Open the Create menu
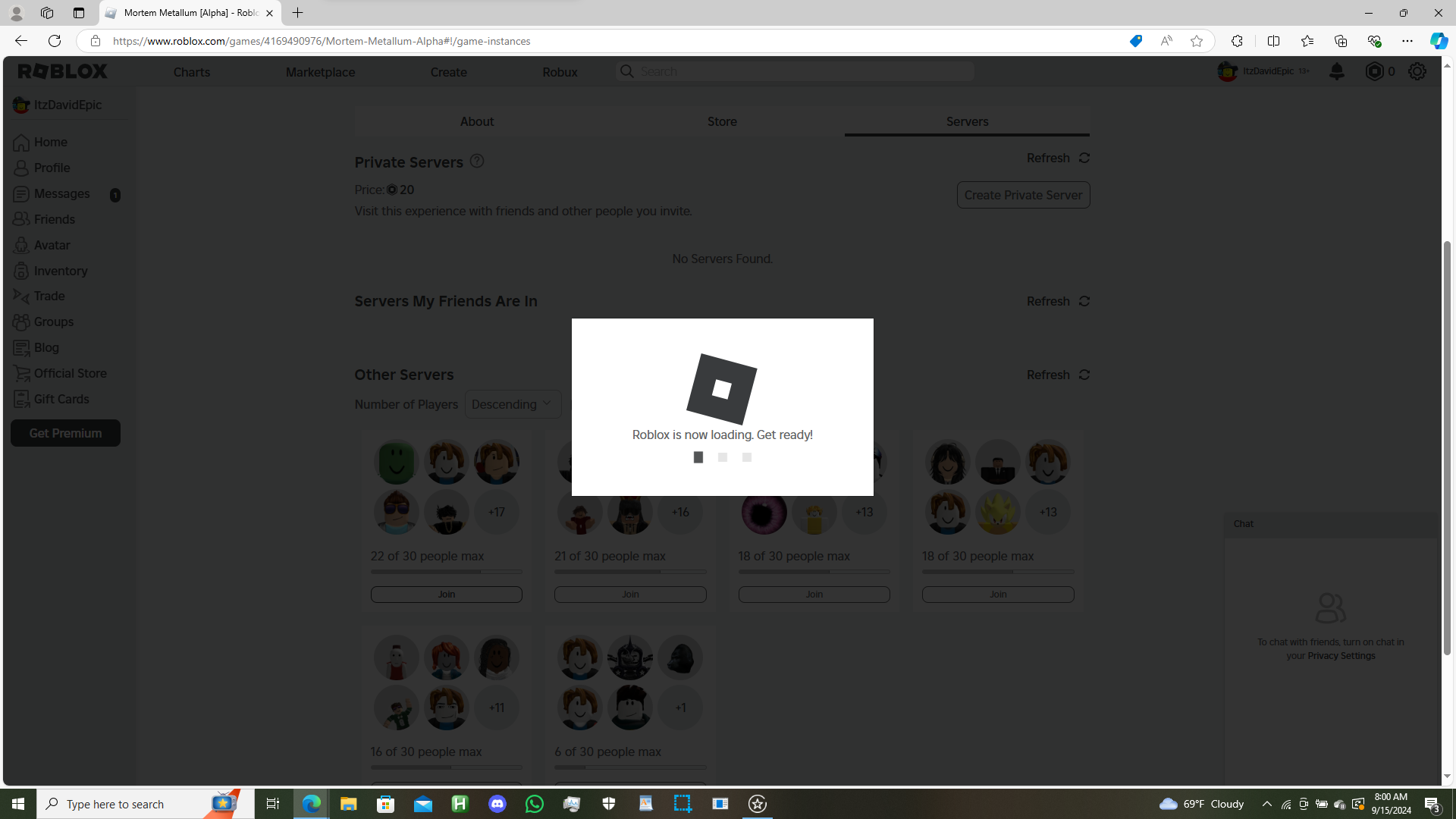The height and width of the screenshot is (819, 1456). (449, 72)
